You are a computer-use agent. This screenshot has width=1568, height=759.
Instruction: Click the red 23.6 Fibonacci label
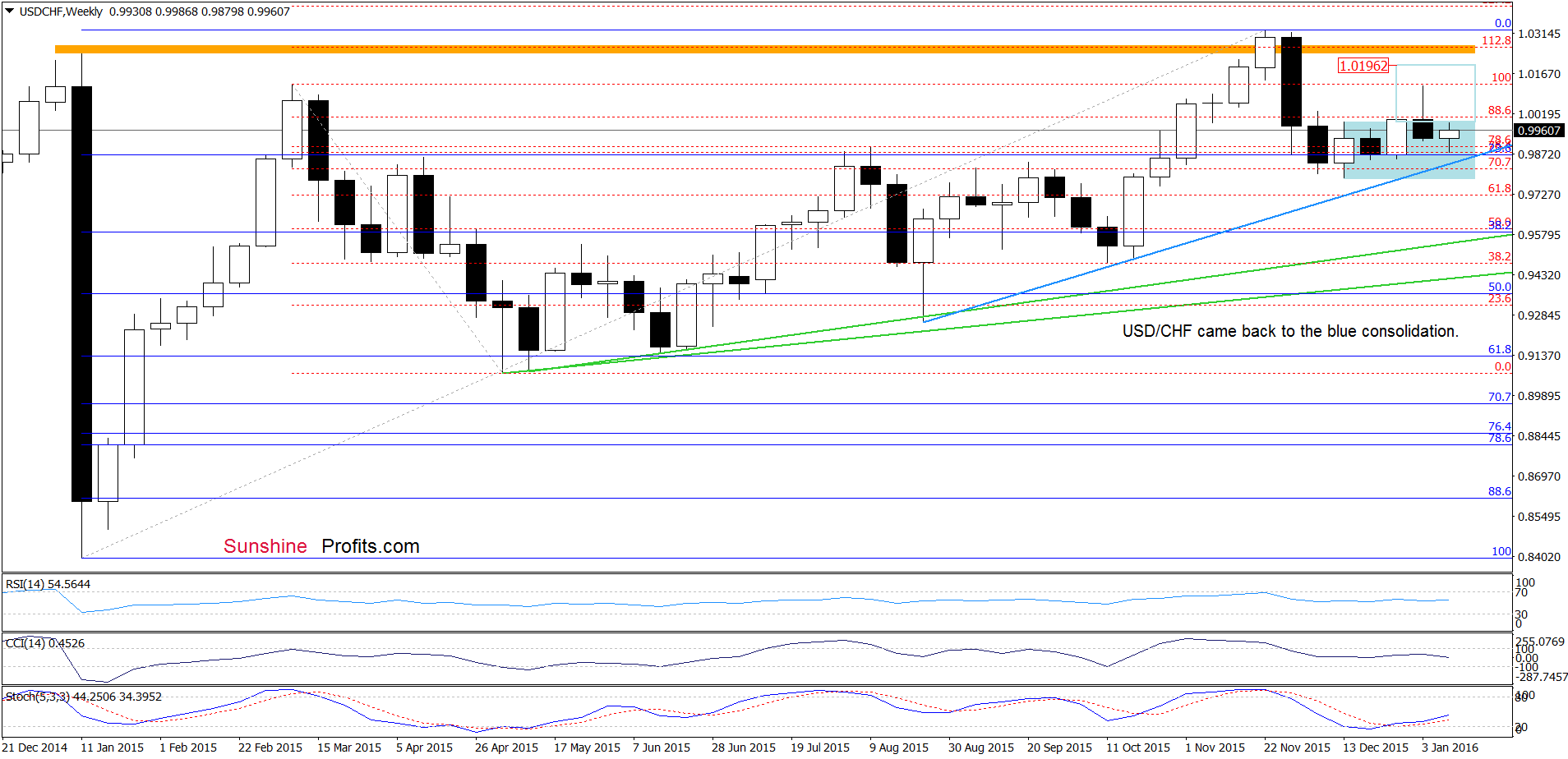pos(1500,298)
